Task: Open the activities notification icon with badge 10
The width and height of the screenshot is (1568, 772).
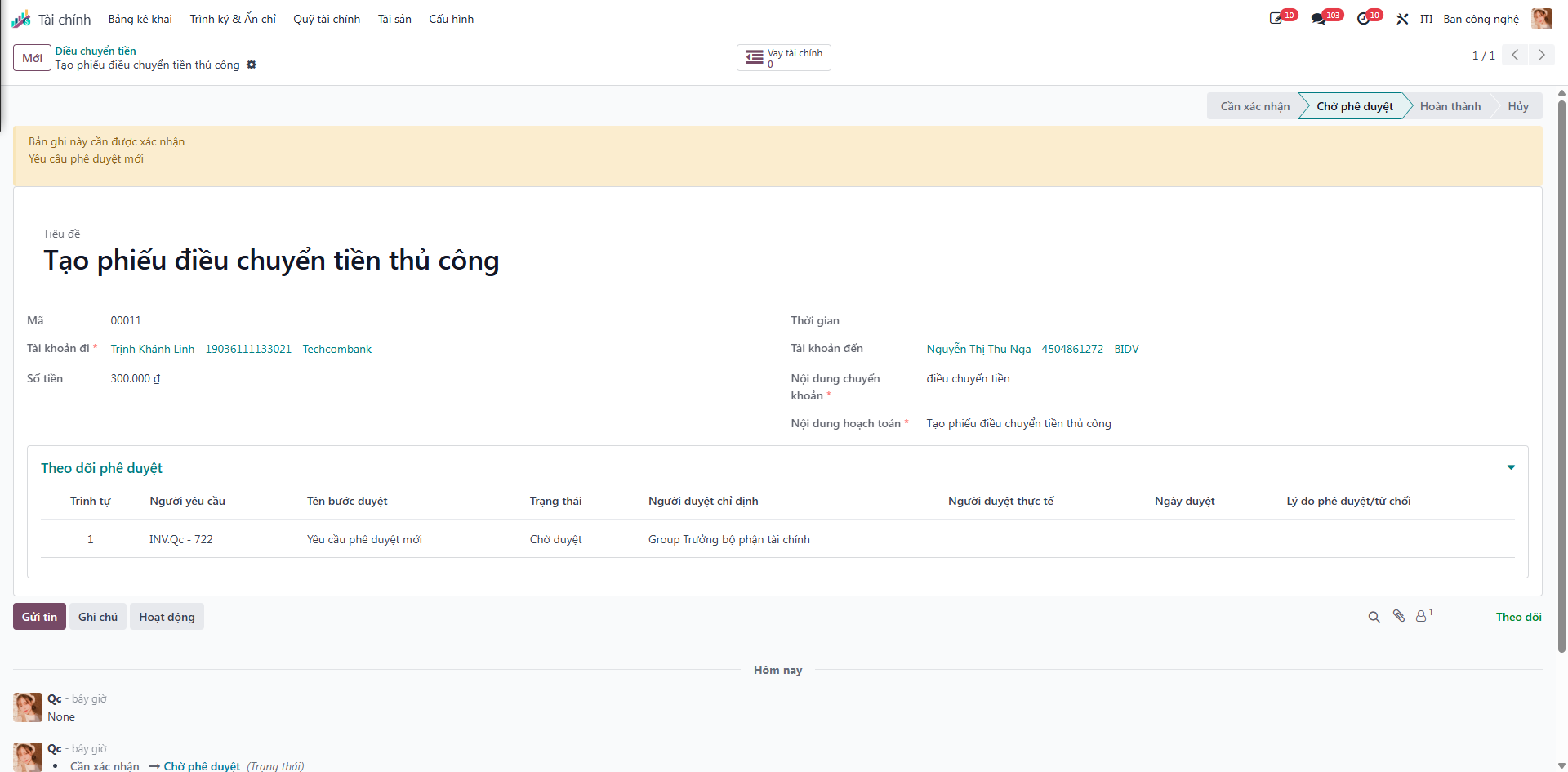Action: pos(1276,19)
